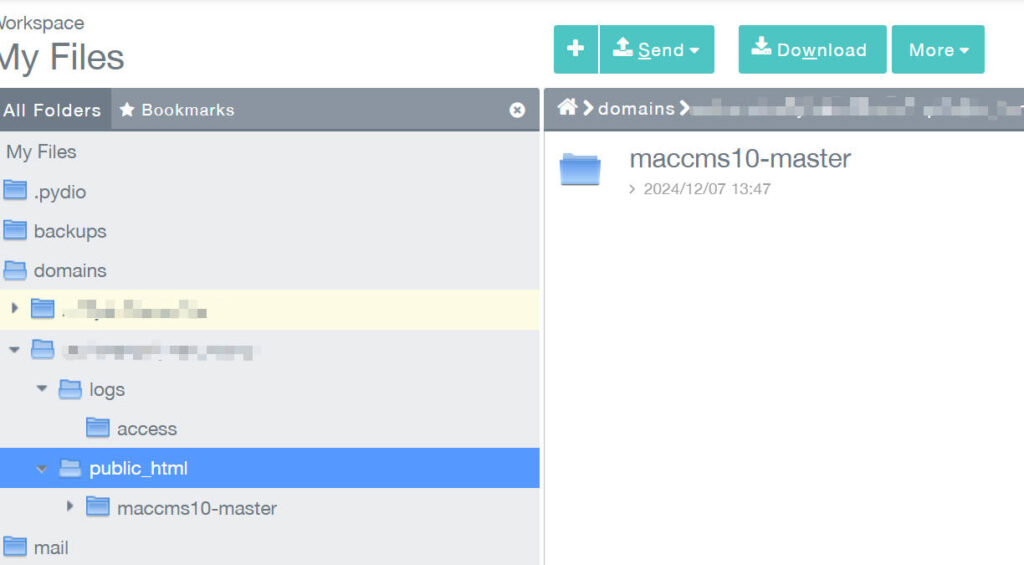
Task: Click the .pydio folder icon
Action: pos(15,191)
